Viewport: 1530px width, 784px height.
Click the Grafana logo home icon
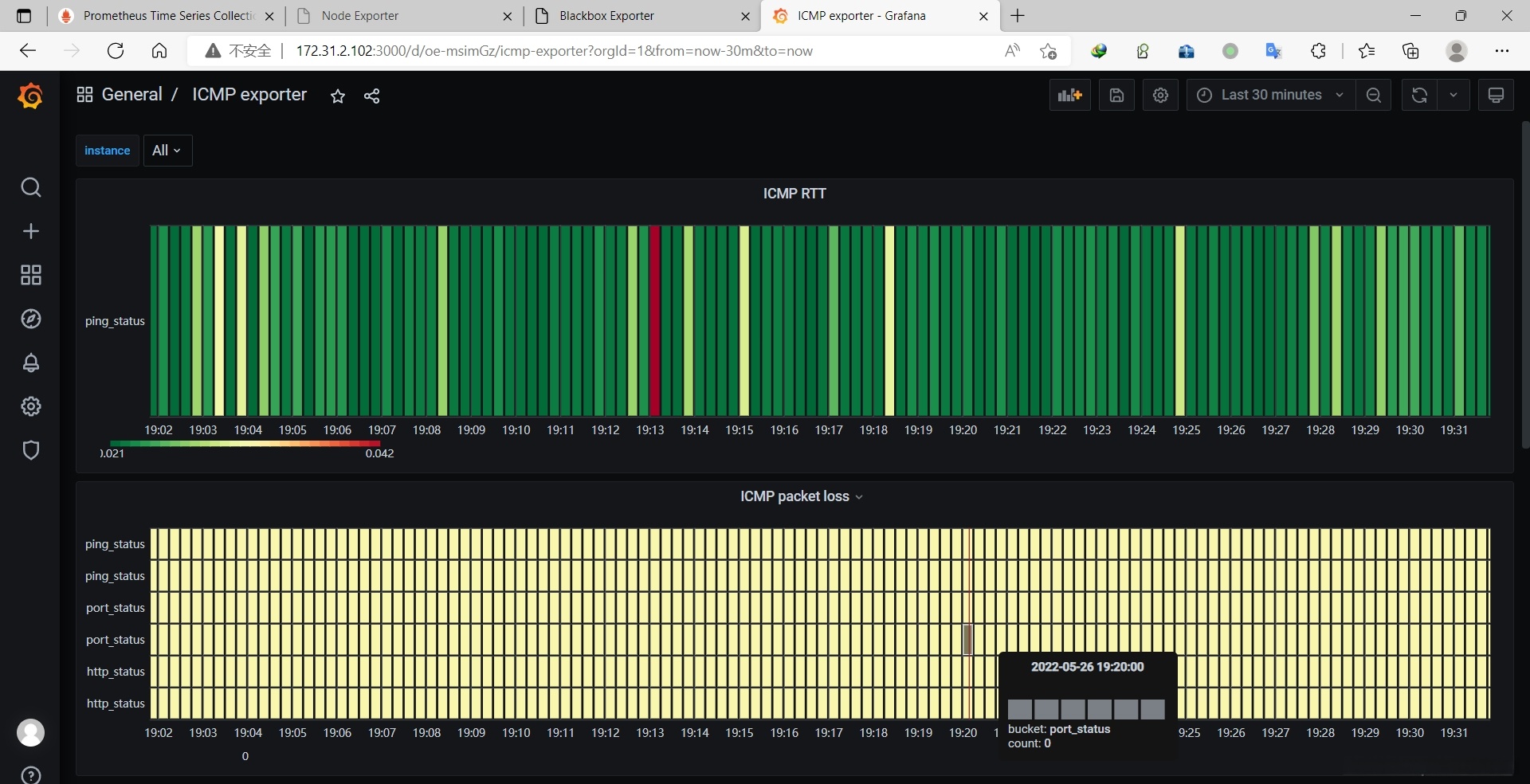click(30, 96)
